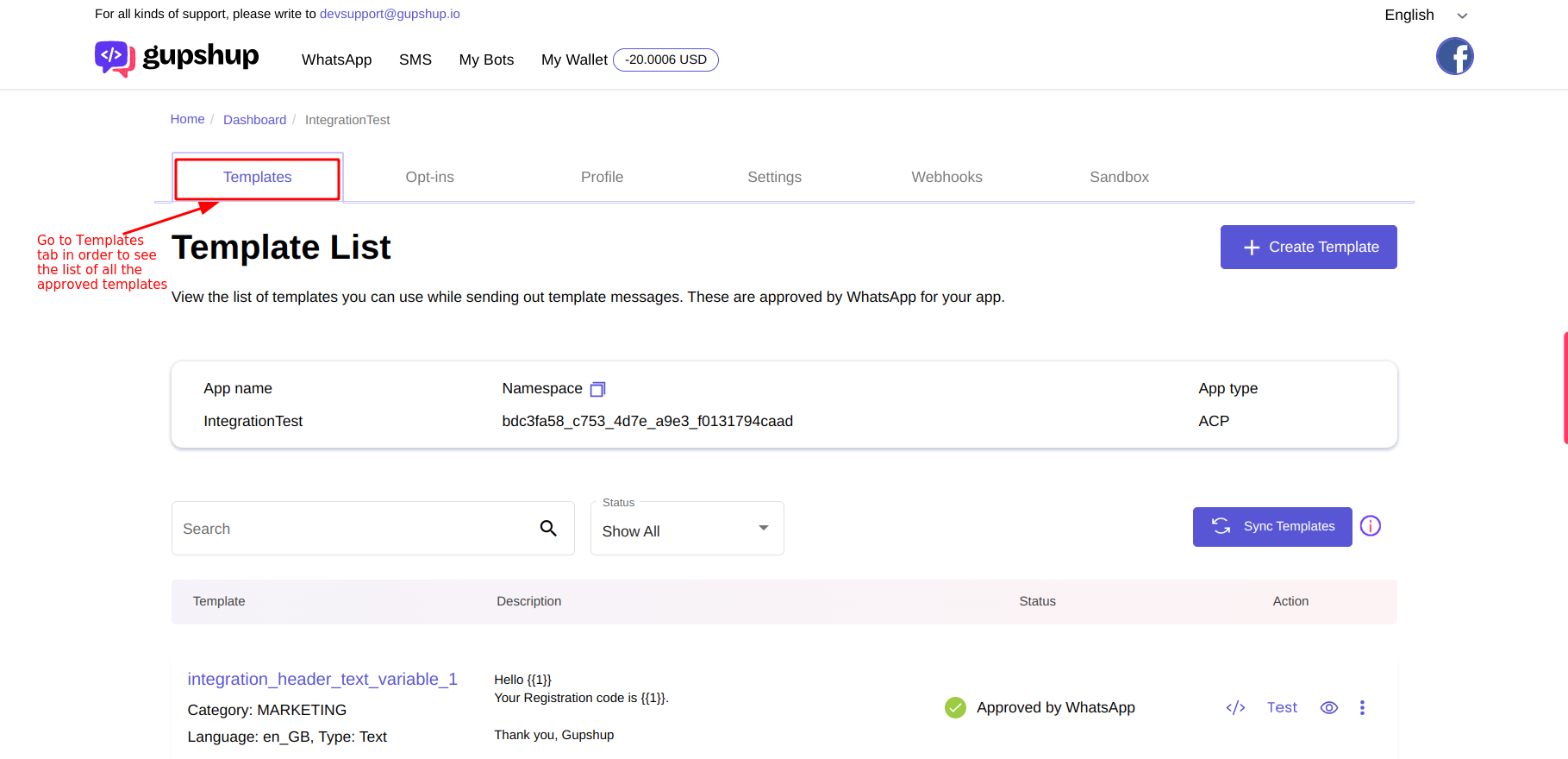Open My Wallet
1568x759 pixels.
[x=574, y=60]
